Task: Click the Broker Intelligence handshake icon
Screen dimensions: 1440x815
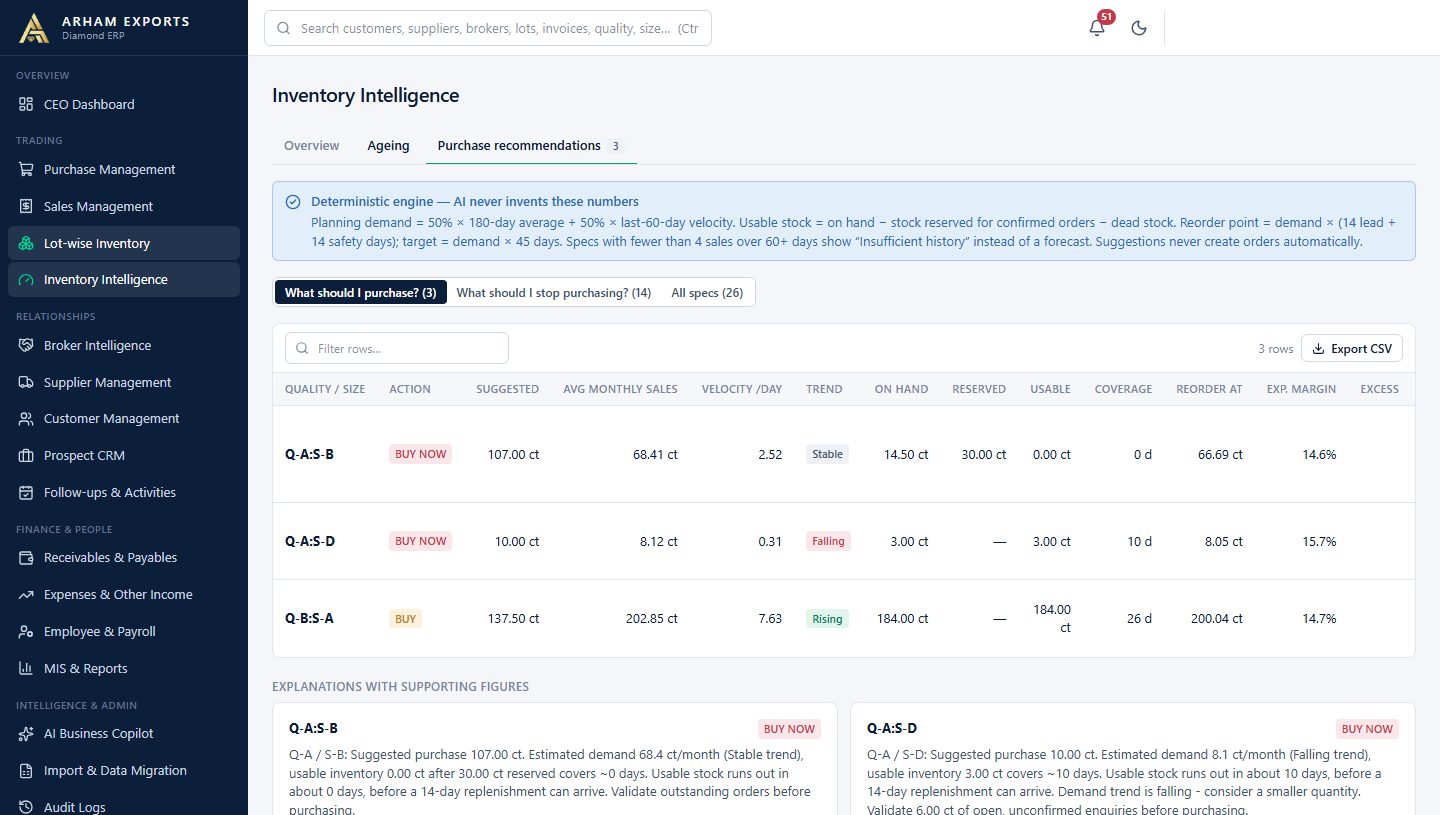Action: (x=26, y=345)
